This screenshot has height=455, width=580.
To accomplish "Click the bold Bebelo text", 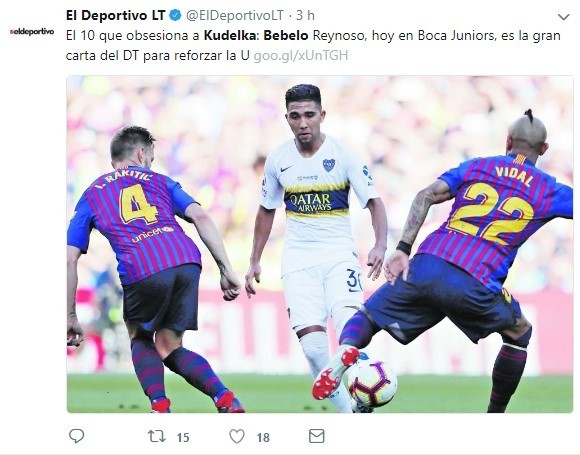I will tap(286, 36).
